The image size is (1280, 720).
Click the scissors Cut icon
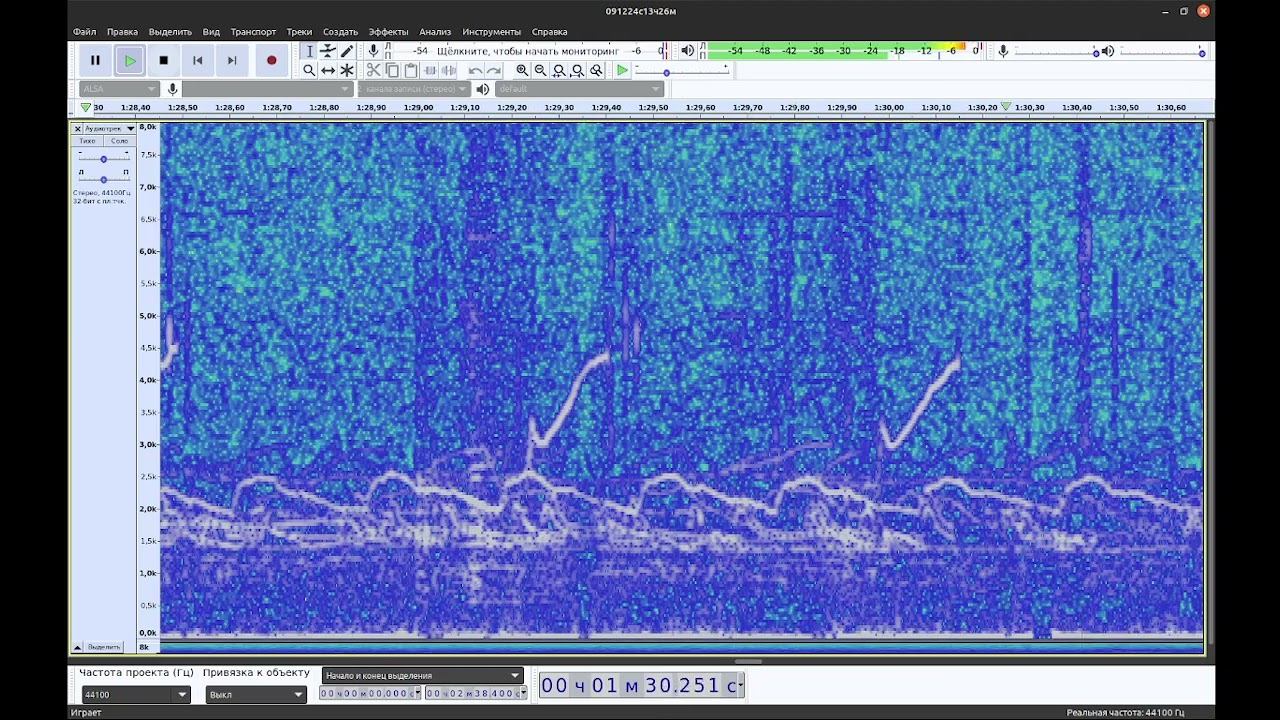coord(373,70)
